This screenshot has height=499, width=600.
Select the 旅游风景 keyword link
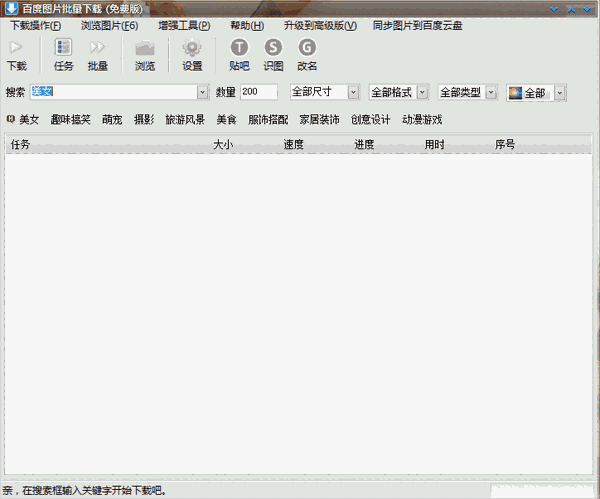point(185,120)
